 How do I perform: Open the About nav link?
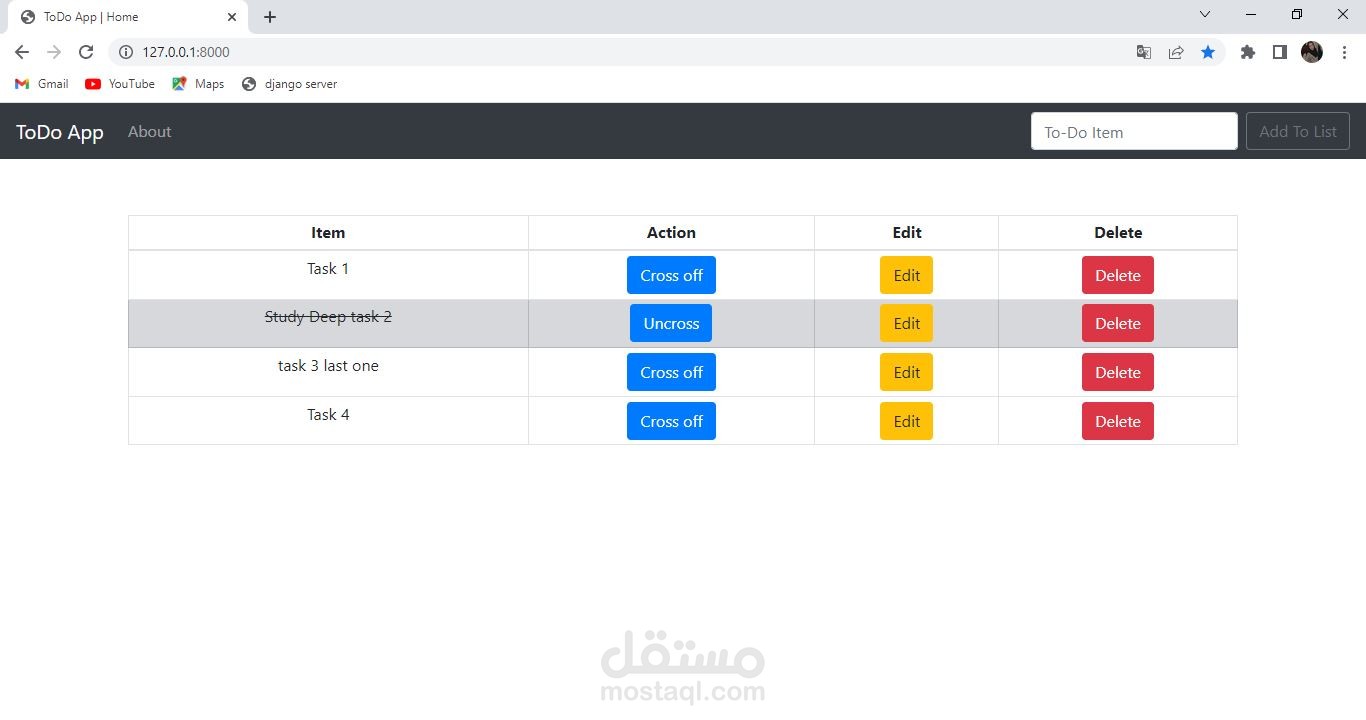coord(150,132)
